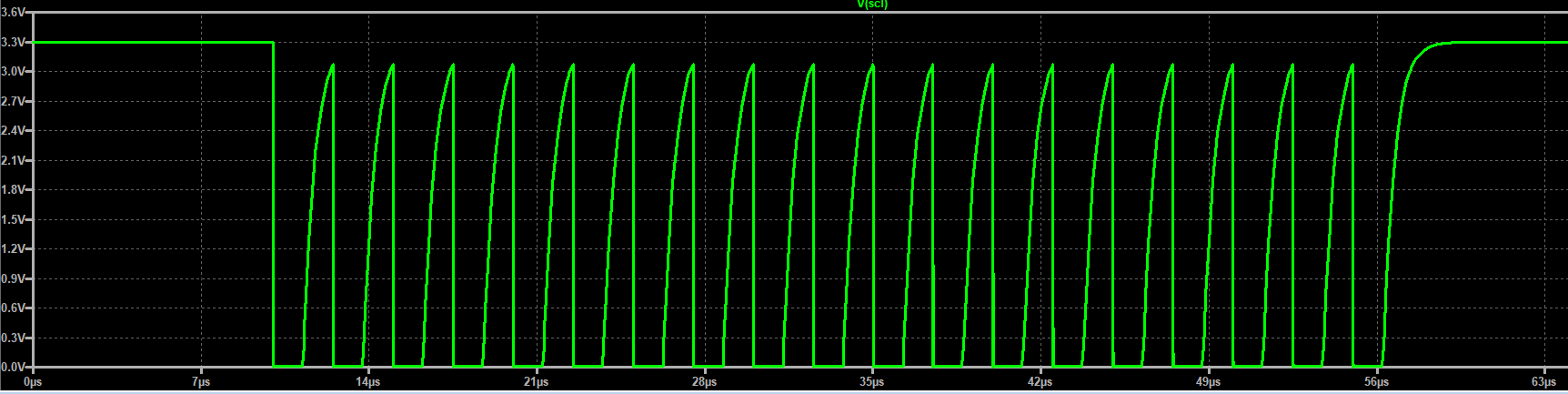Click the 0.0V vertical axis label

[13, 367]
